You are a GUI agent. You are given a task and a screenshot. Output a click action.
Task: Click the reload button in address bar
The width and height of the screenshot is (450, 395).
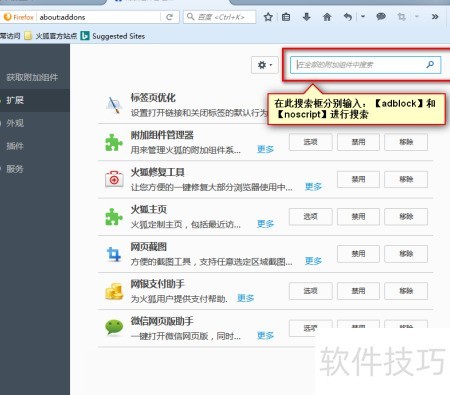pos(169,17)
